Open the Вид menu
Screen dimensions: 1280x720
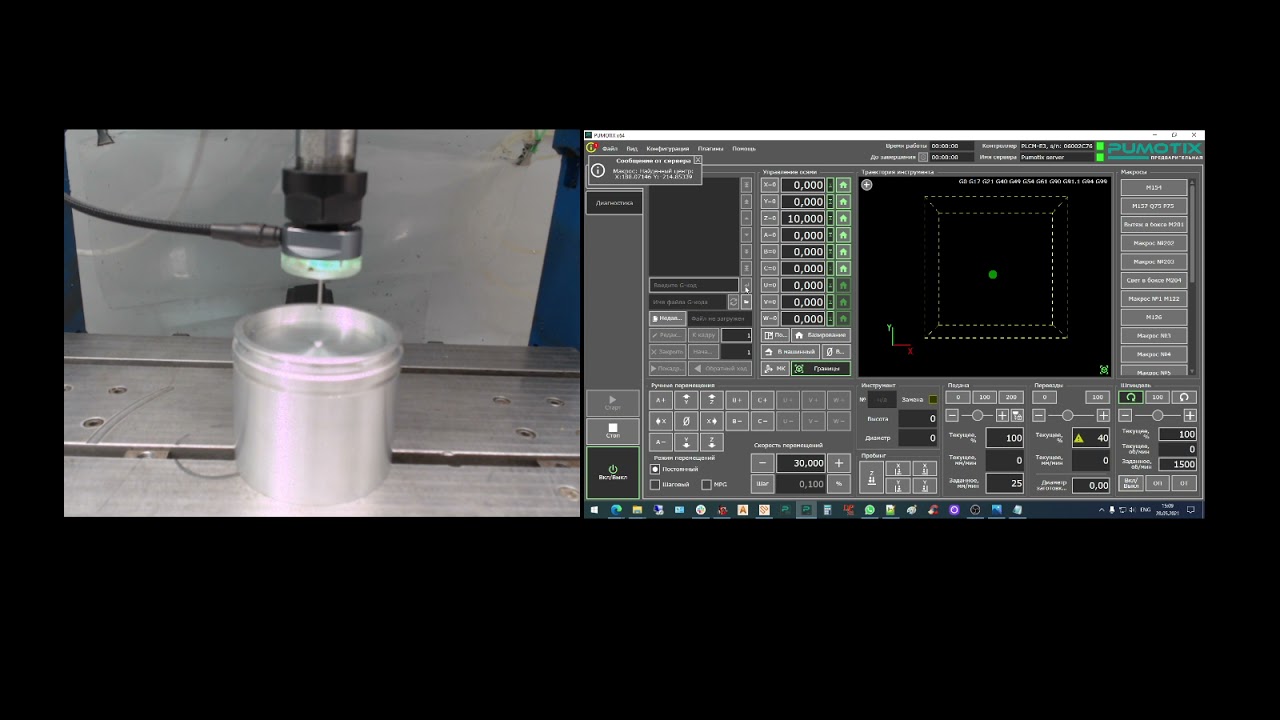632,148
